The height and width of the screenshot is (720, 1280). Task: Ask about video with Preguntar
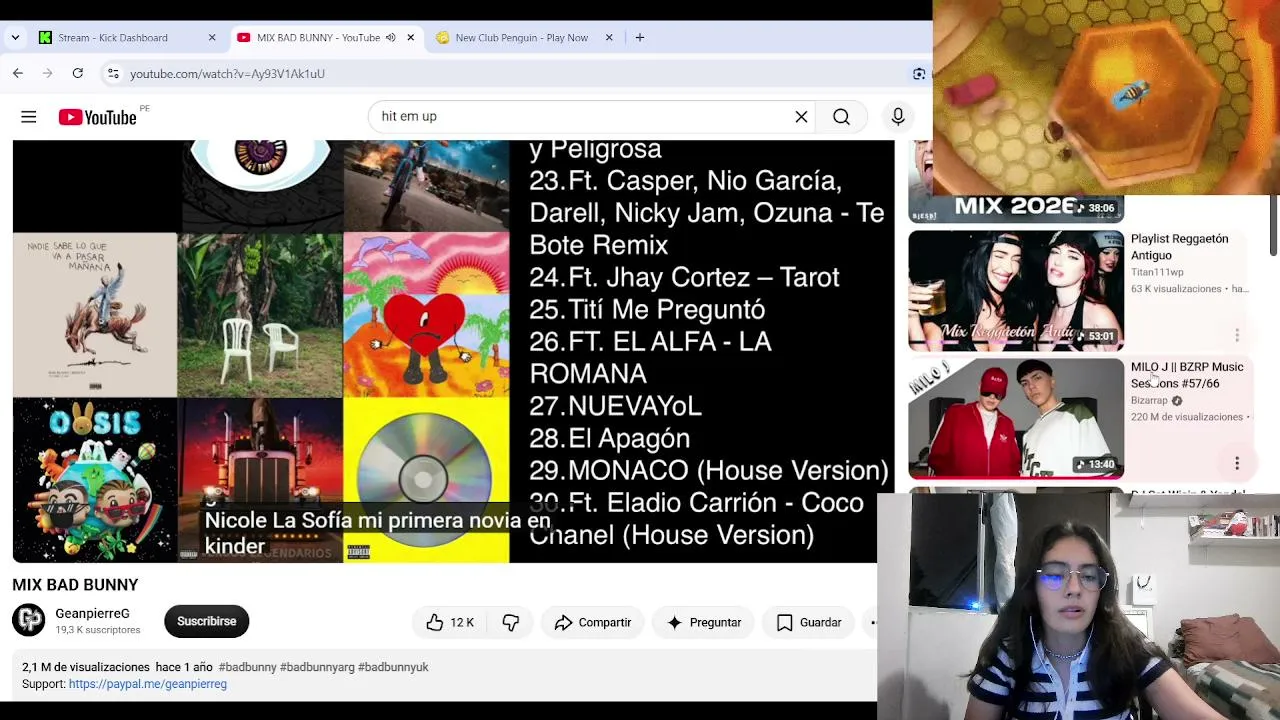click(703, 622)
